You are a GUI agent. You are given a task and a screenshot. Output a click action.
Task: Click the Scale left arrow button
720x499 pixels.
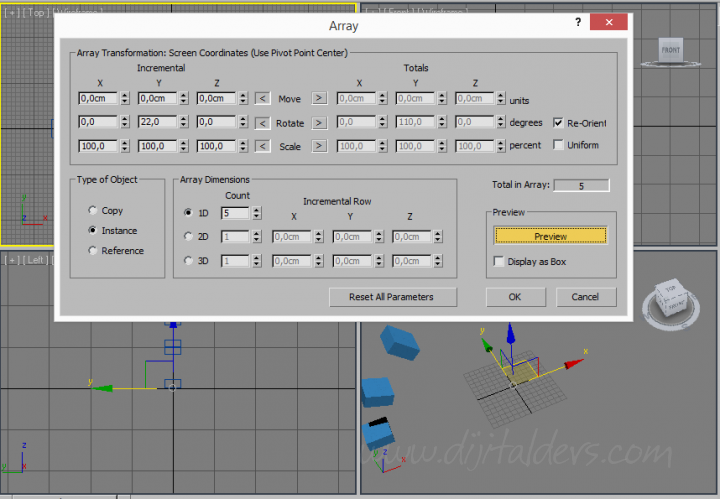(262, 145)
